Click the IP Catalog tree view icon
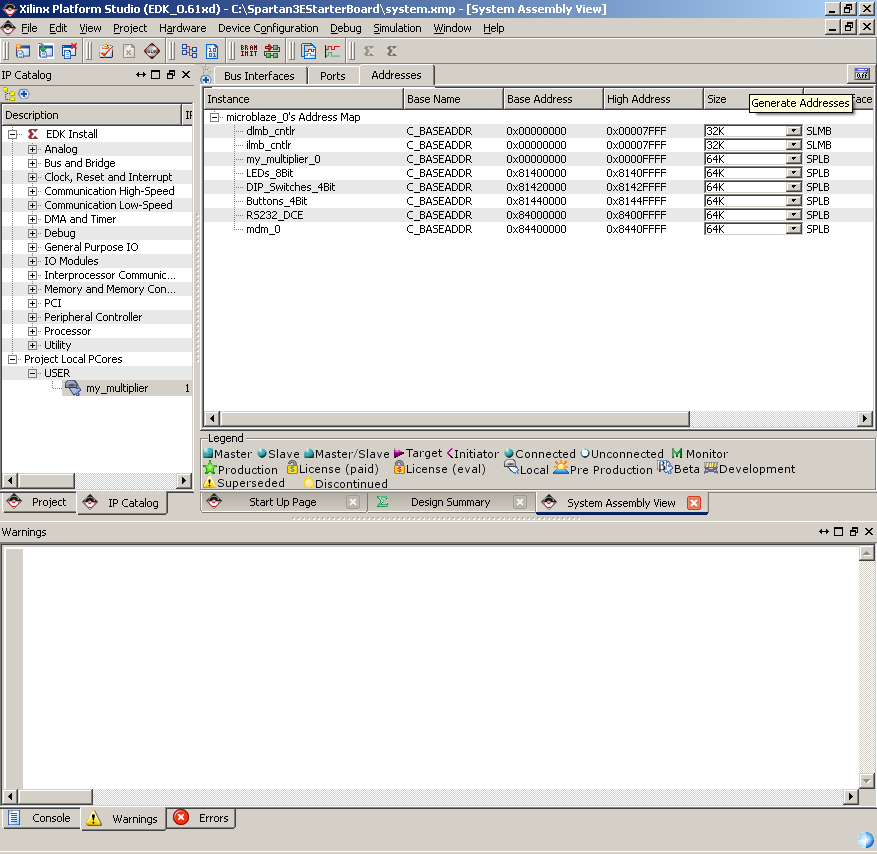Image resolution: width=877 pixels, height=854 pixels. [x=10, y=94]
